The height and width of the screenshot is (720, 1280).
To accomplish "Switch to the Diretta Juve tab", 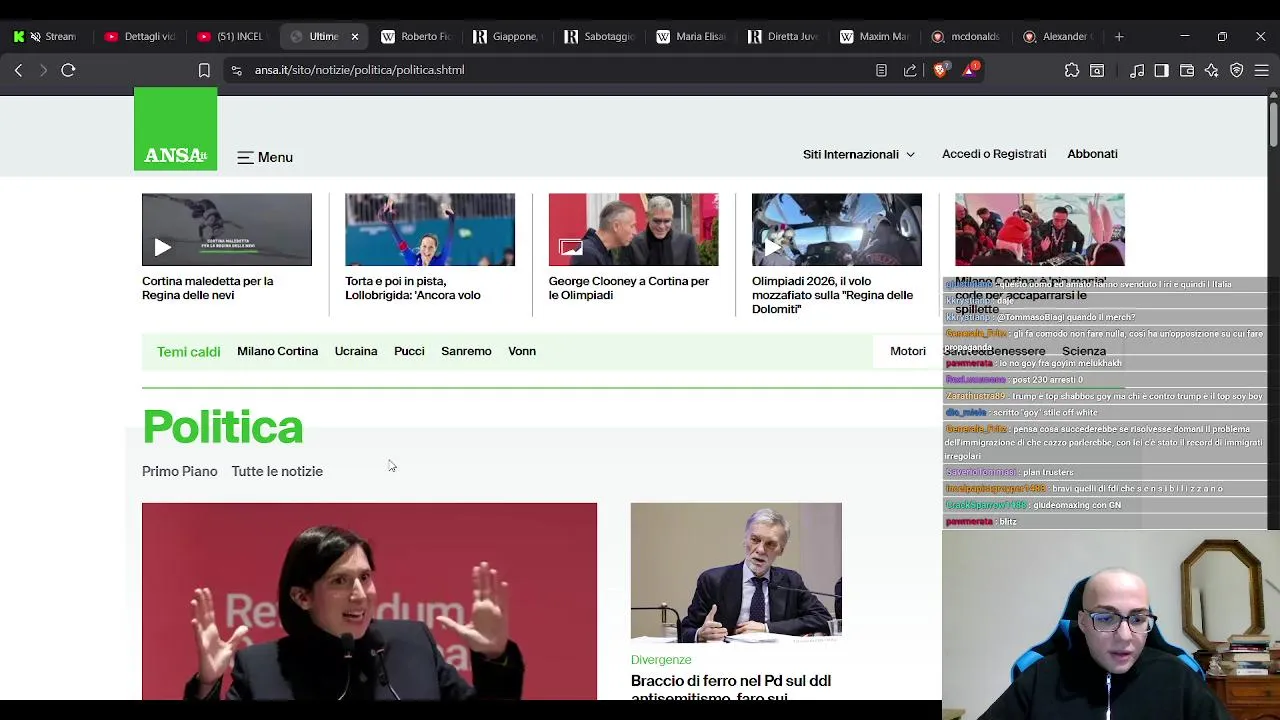I will point(784,36).
